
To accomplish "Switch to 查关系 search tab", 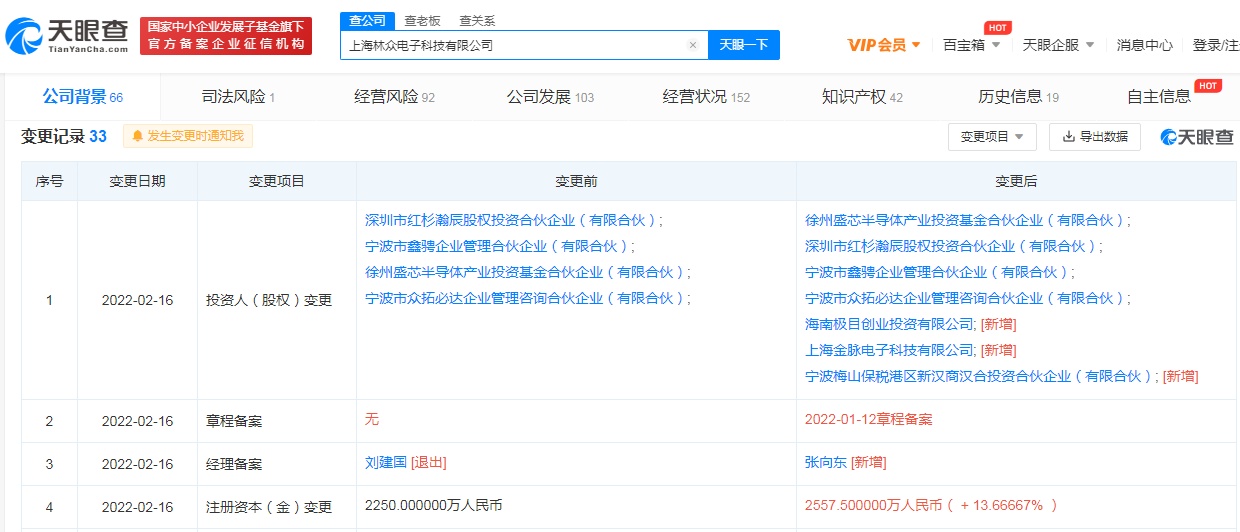I will (476, 20).
